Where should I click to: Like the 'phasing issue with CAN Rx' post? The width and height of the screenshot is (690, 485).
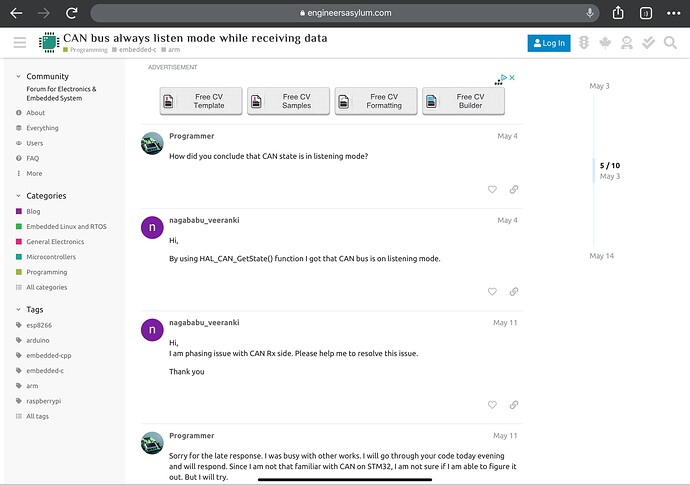pos(492,405)
